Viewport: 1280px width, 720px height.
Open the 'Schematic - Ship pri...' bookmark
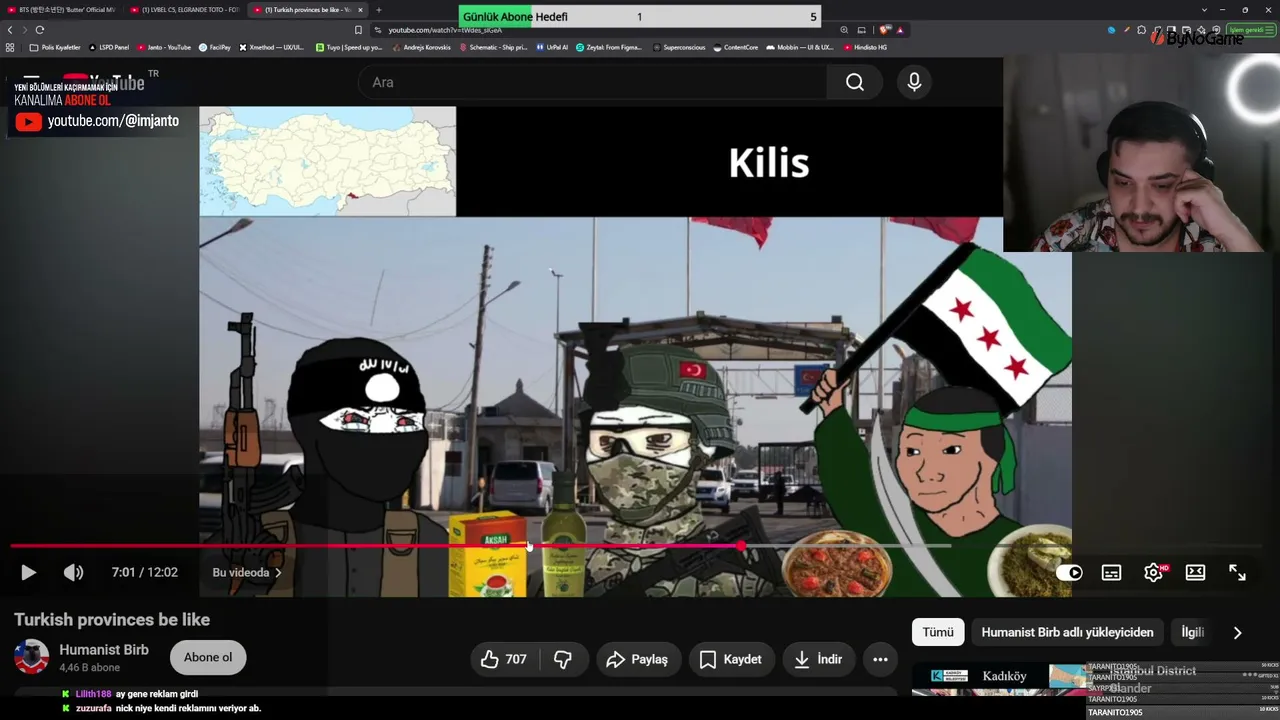(493, 47)
